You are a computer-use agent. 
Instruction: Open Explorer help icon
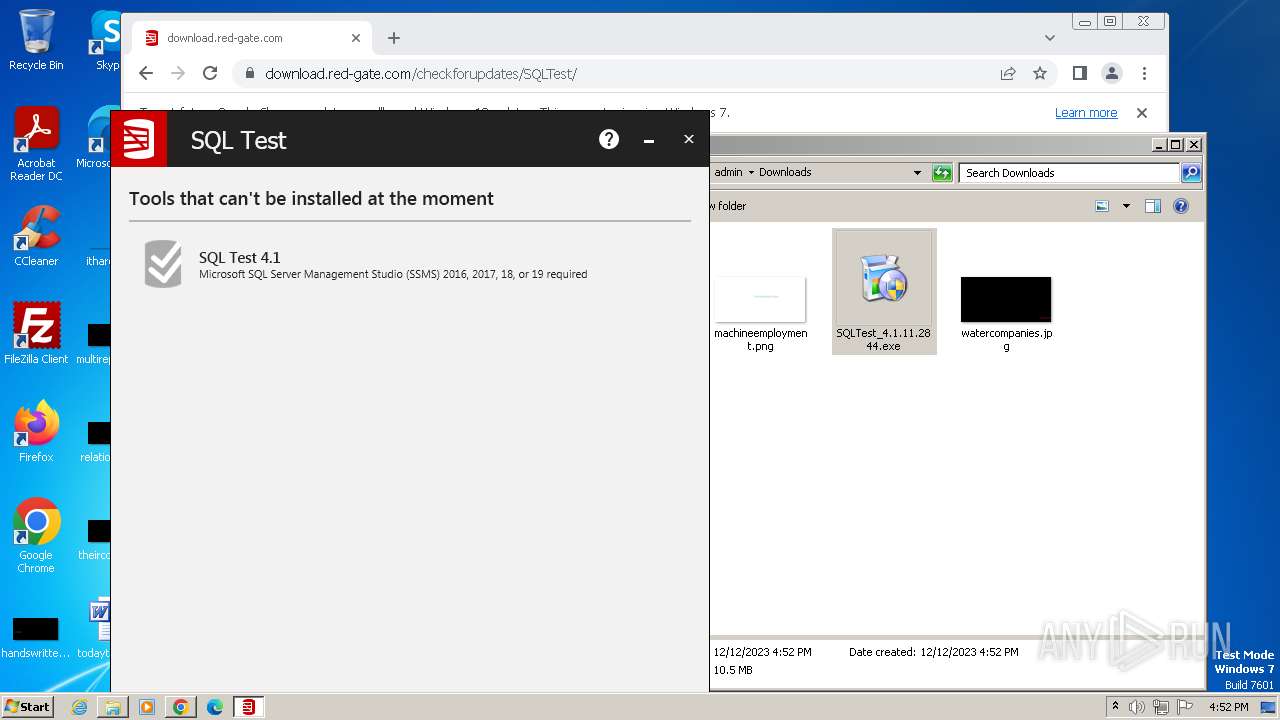(x=1181, y=206)
